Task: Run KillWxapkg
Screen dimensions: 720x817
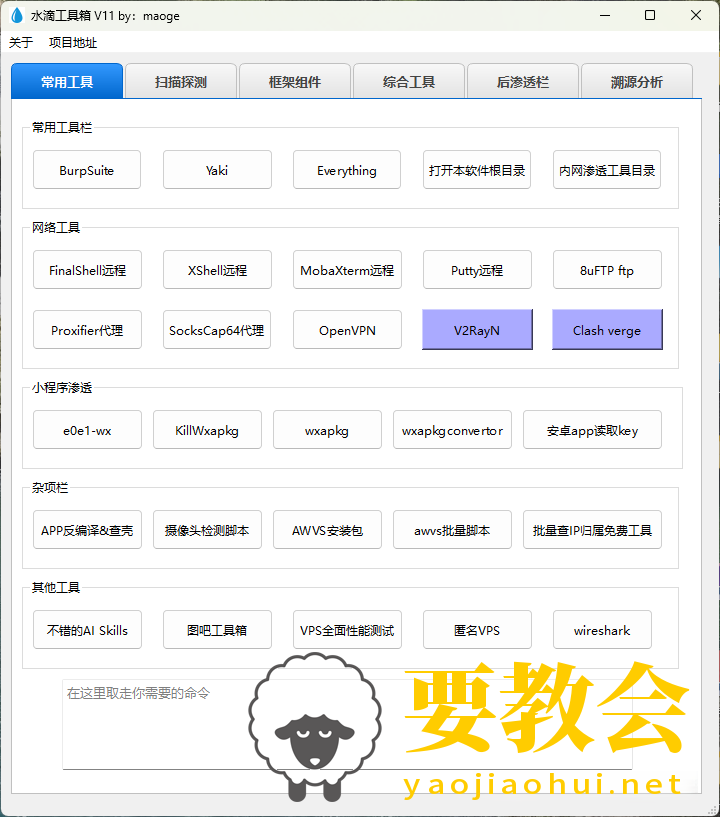Action: coord(207,430)
